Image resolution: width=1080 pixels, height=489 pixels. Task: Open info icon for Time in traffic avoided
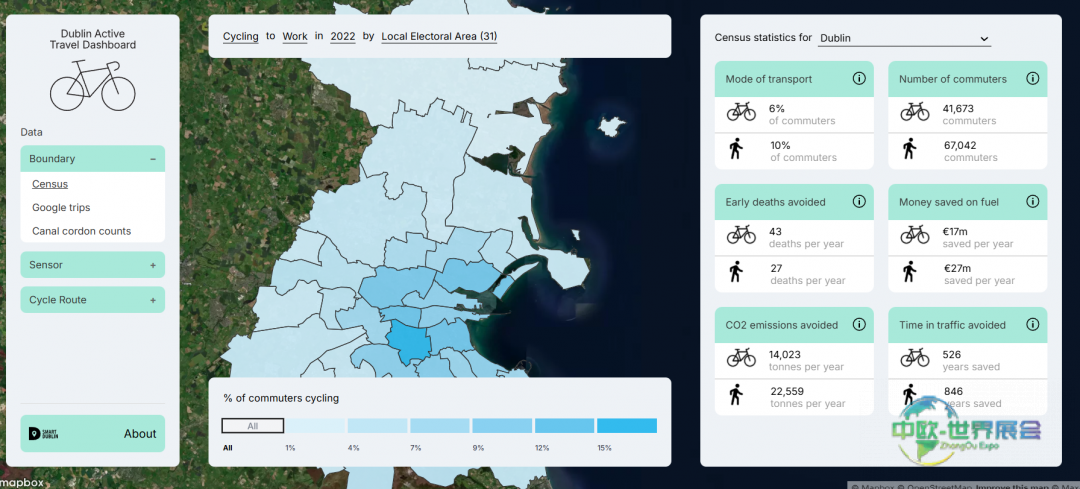coord(1032,324)
